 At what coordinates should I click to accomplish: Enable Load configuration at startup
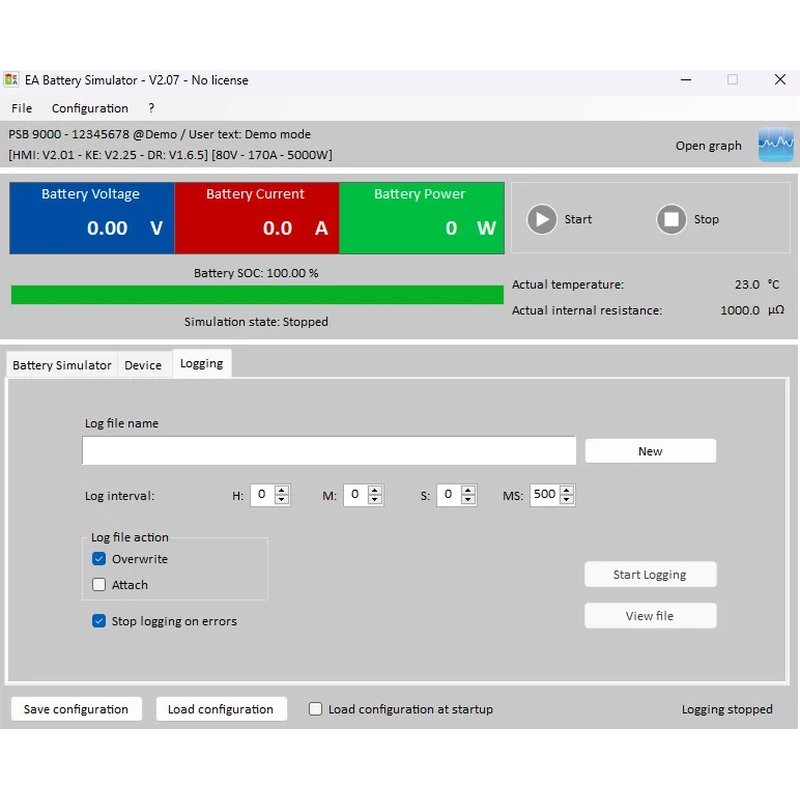(315, 709)
